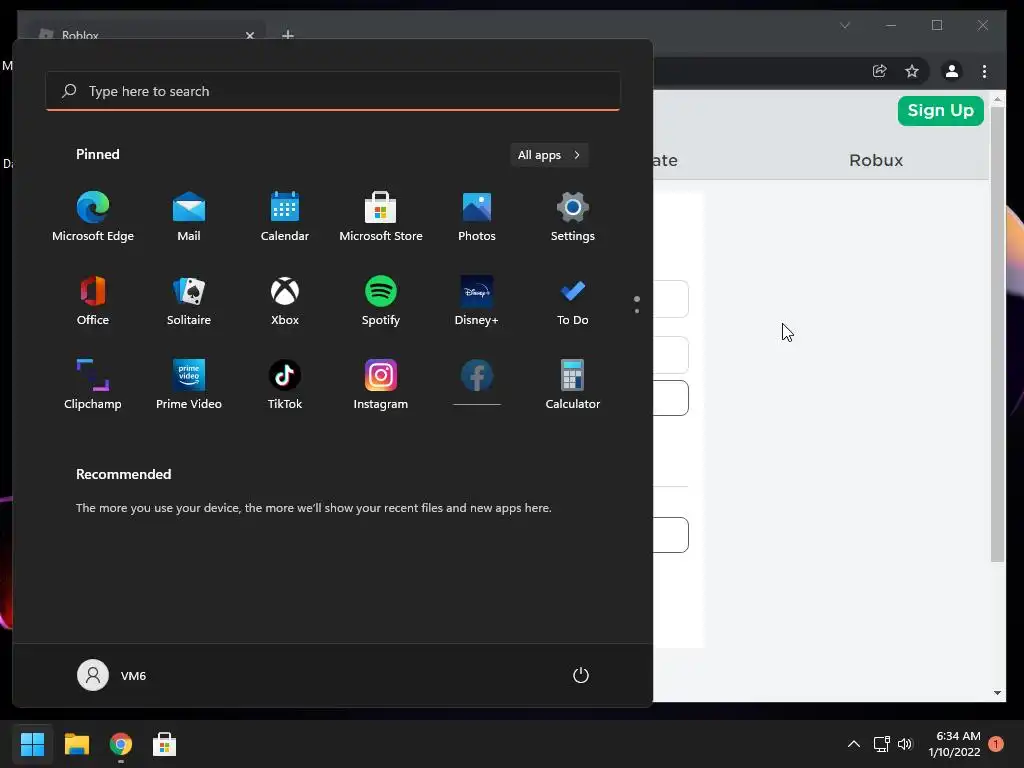This screenshot has height=768, width=1024.
Task: Click the Chrome page vertical scrollbar
Action: [997, 333]
